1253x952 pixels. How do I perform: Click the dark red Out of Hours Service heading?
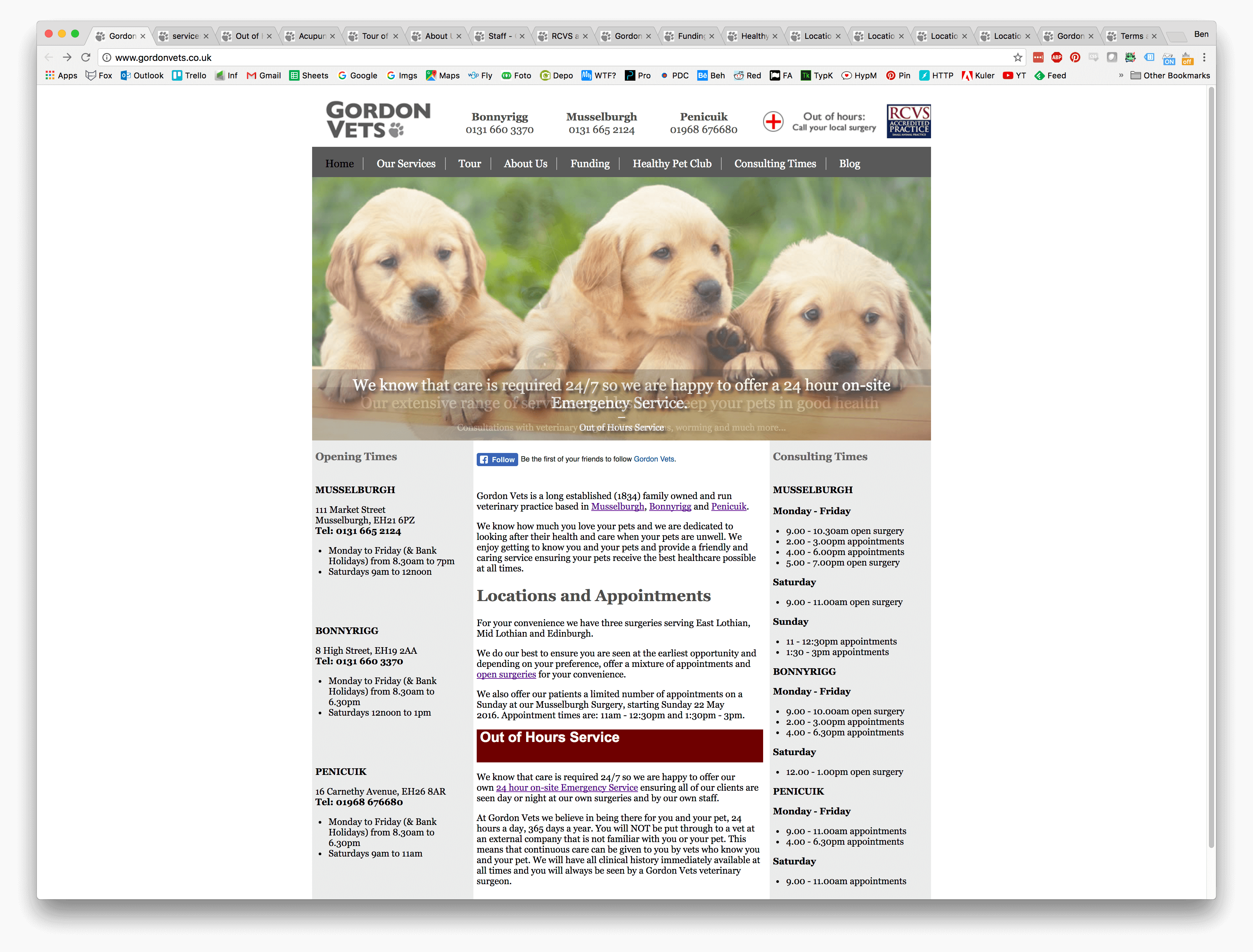[619, 745]
